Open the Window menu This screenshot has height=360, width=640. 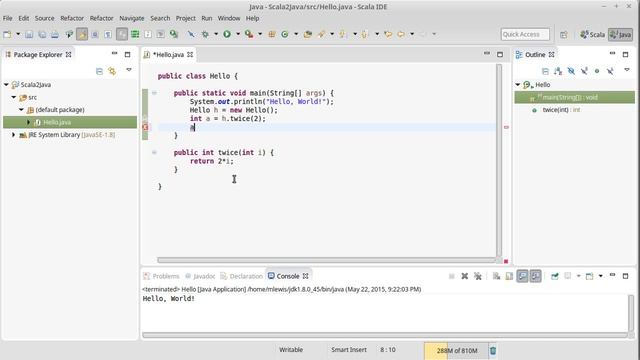pyautogui.click(x=229, y=18)
